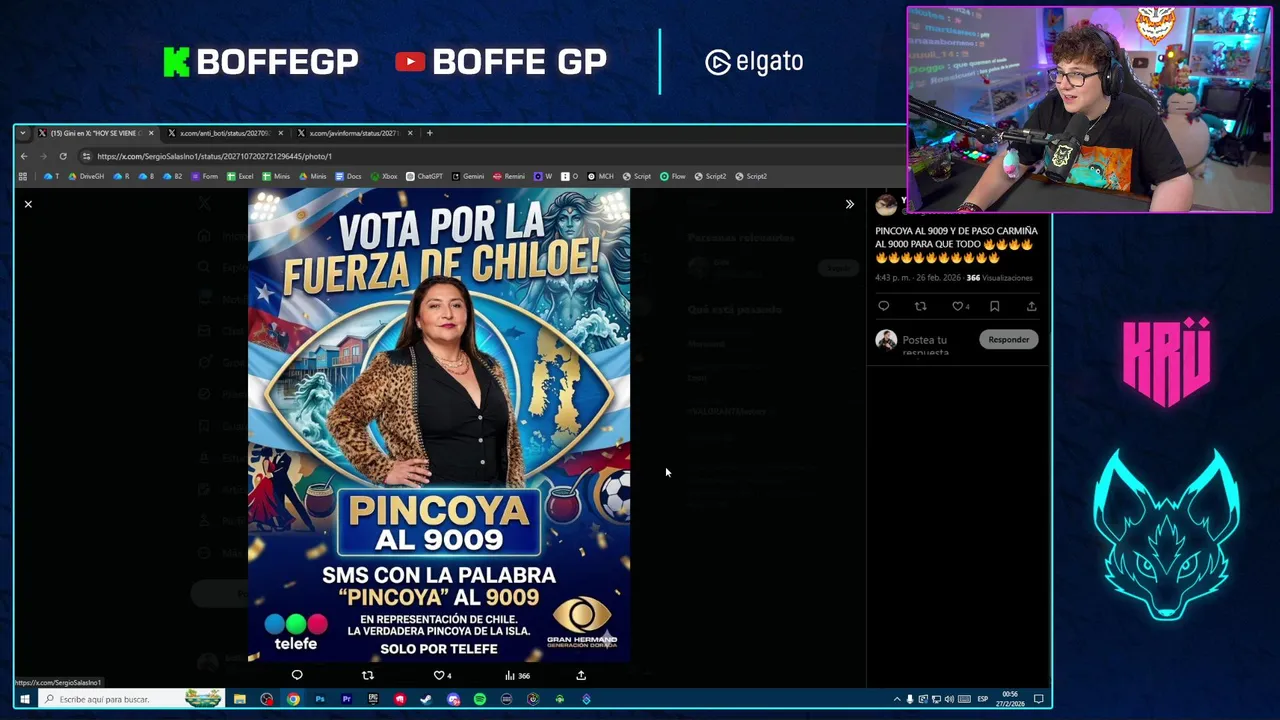Close the x.com/javinforma tab
Viewport: 1280px width, 720px height.
409,133
